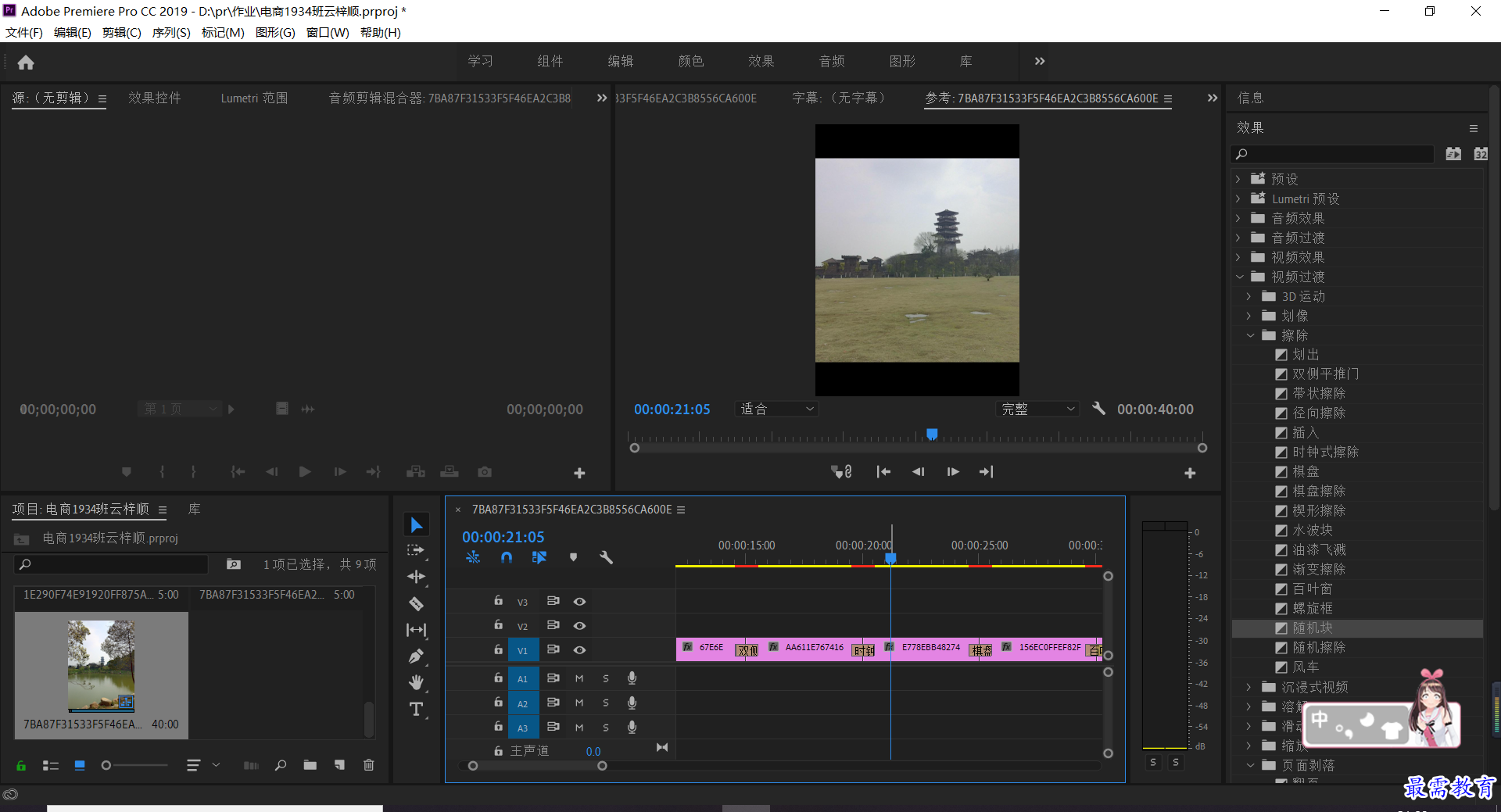The width and height of the screenshot is (1501, 812).
Task: Hide track V3 with eye icon
Action: (x=579, y=601)
